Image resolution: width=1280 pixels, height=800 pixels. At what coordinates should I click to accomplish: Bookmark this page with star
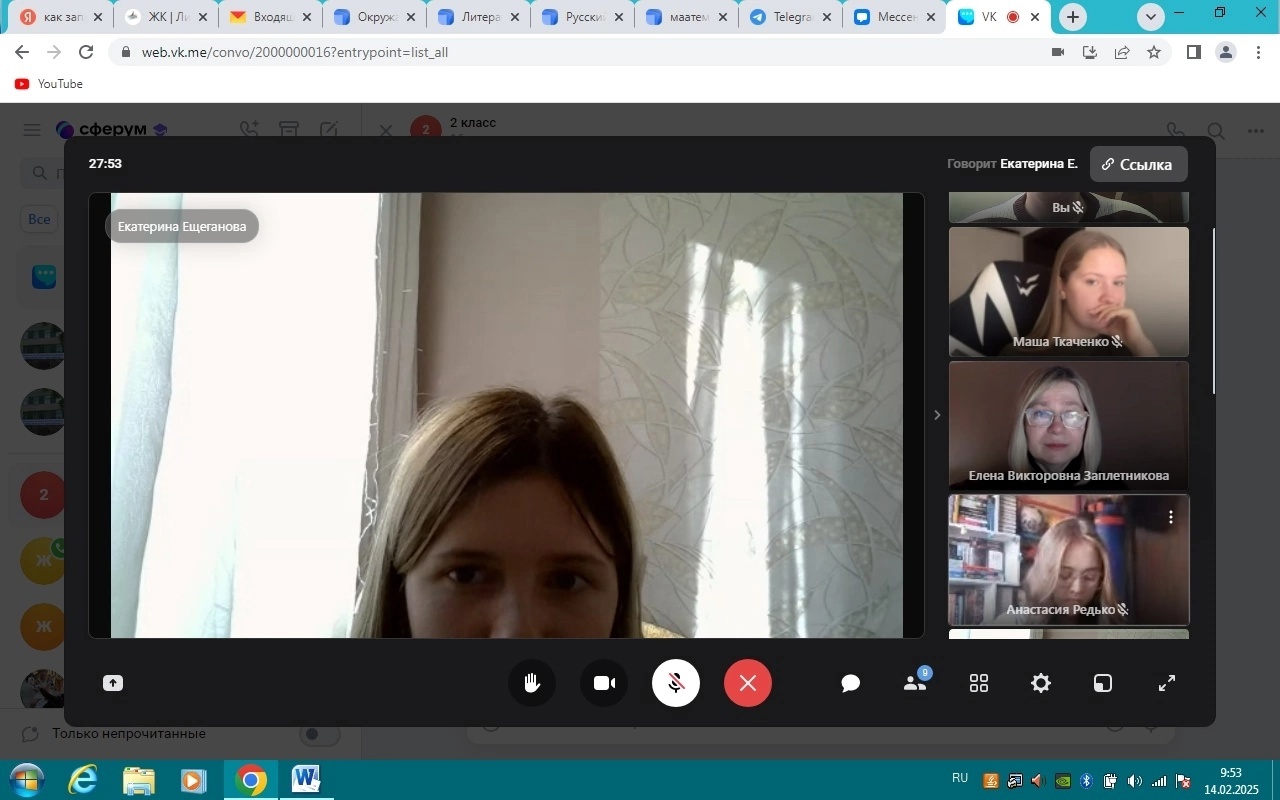(x=1154, y=52)
